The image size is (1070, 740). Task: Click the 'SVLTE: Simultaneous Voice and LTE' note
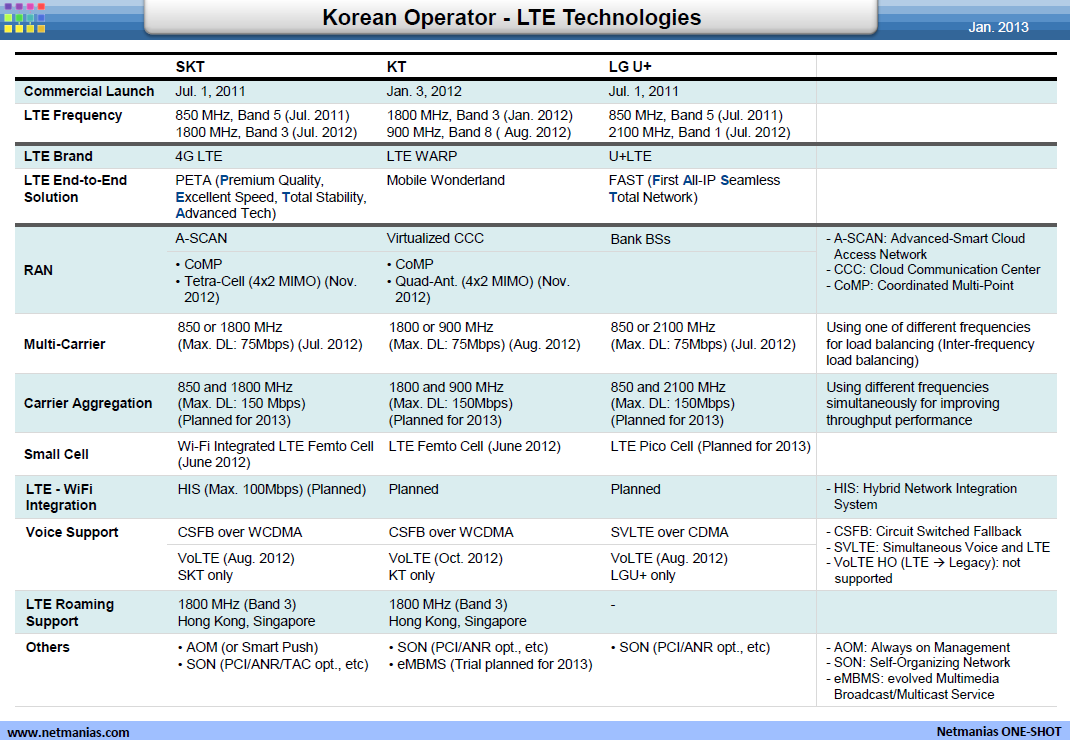pos(938,547)
